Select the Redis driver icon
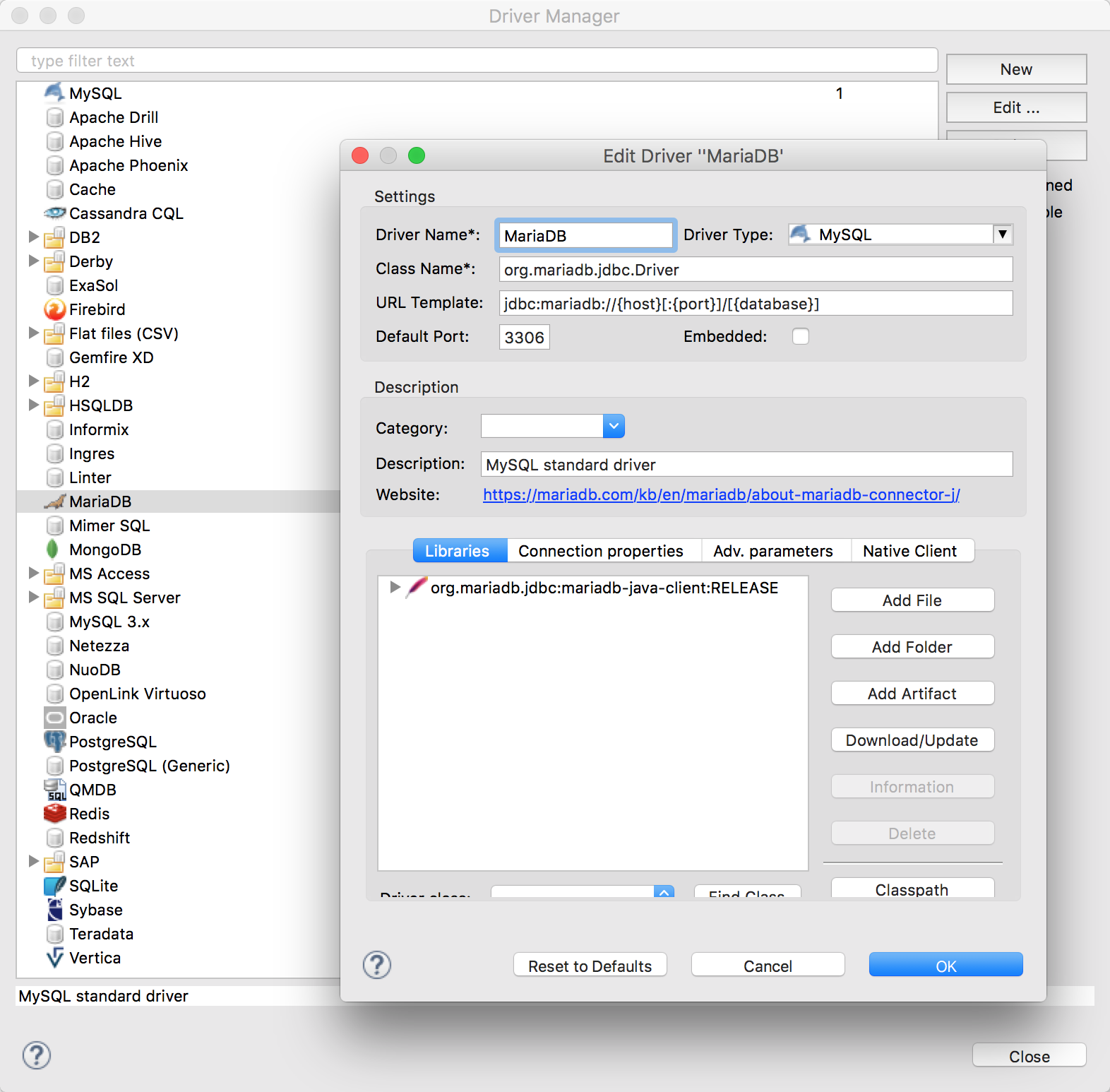1110x1092 pixels. coord(54,814)
